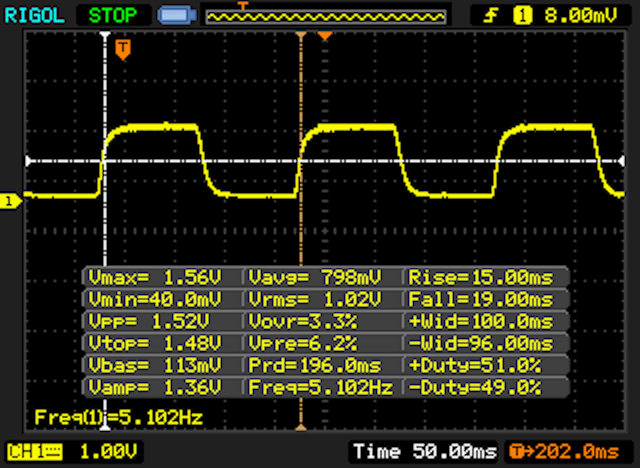Click the RIGOL logo text
This screenshot has height=468, width=640.
point(34,16)
